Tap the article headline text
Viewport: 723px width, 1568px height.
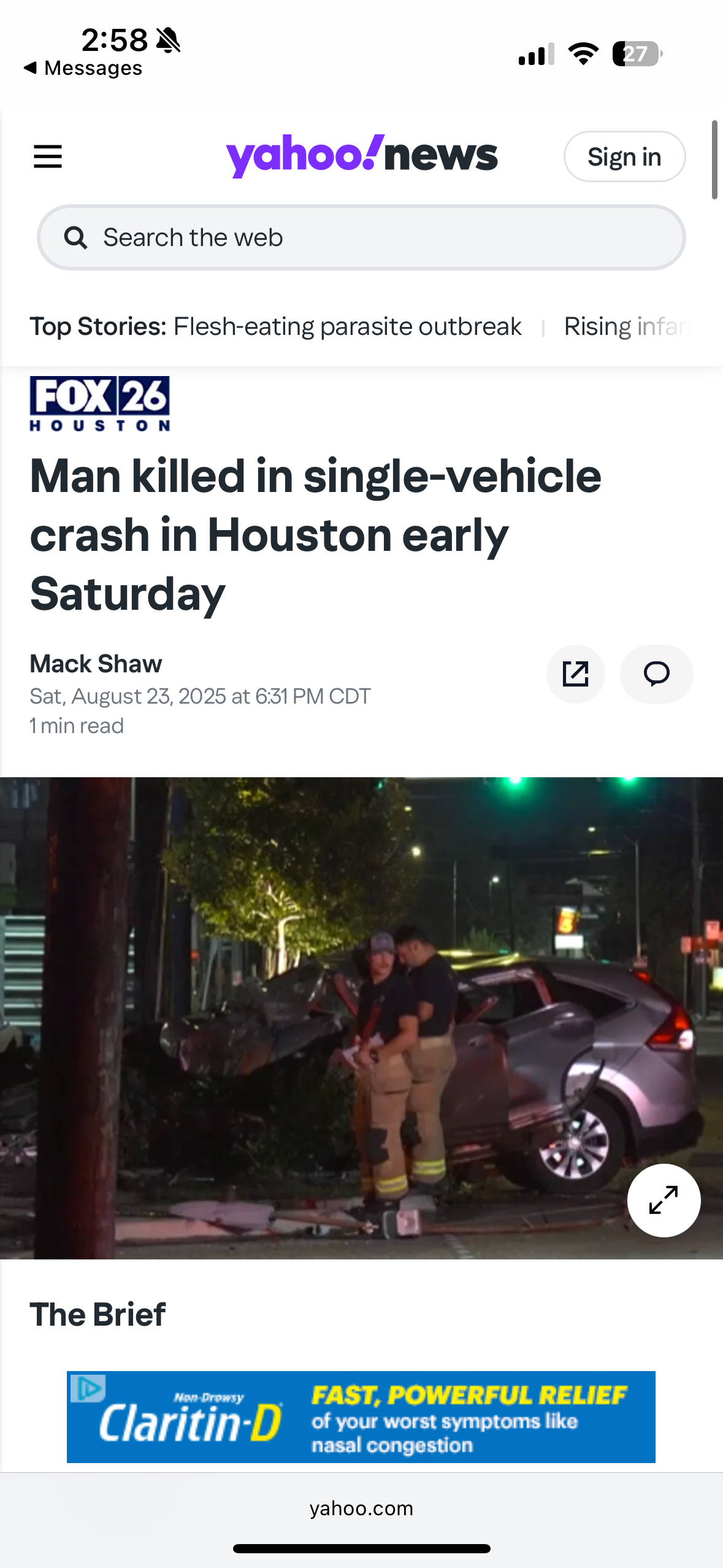(315, 534)
